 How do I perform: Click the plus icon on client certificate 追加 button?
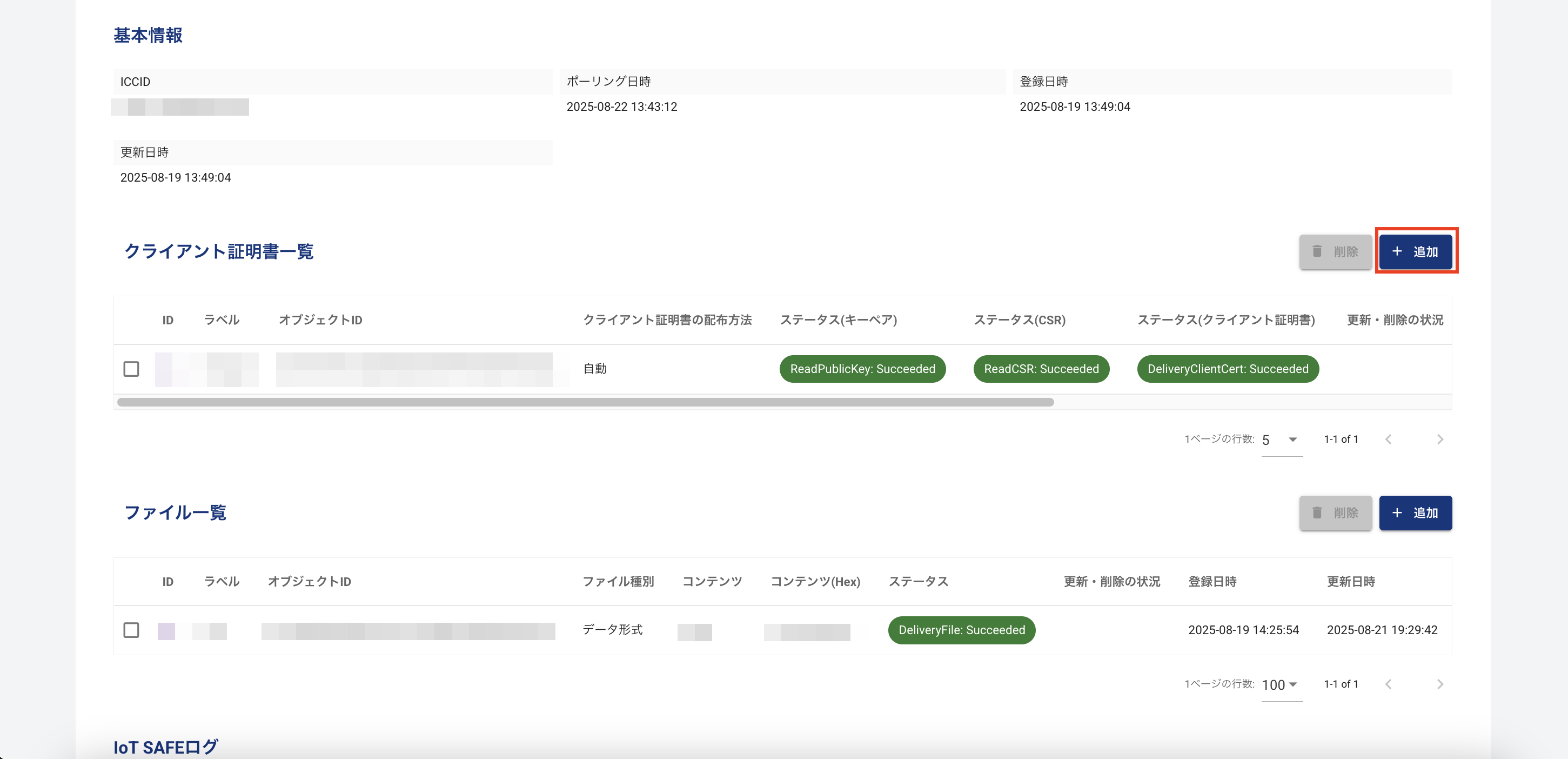coord(1397,250)
